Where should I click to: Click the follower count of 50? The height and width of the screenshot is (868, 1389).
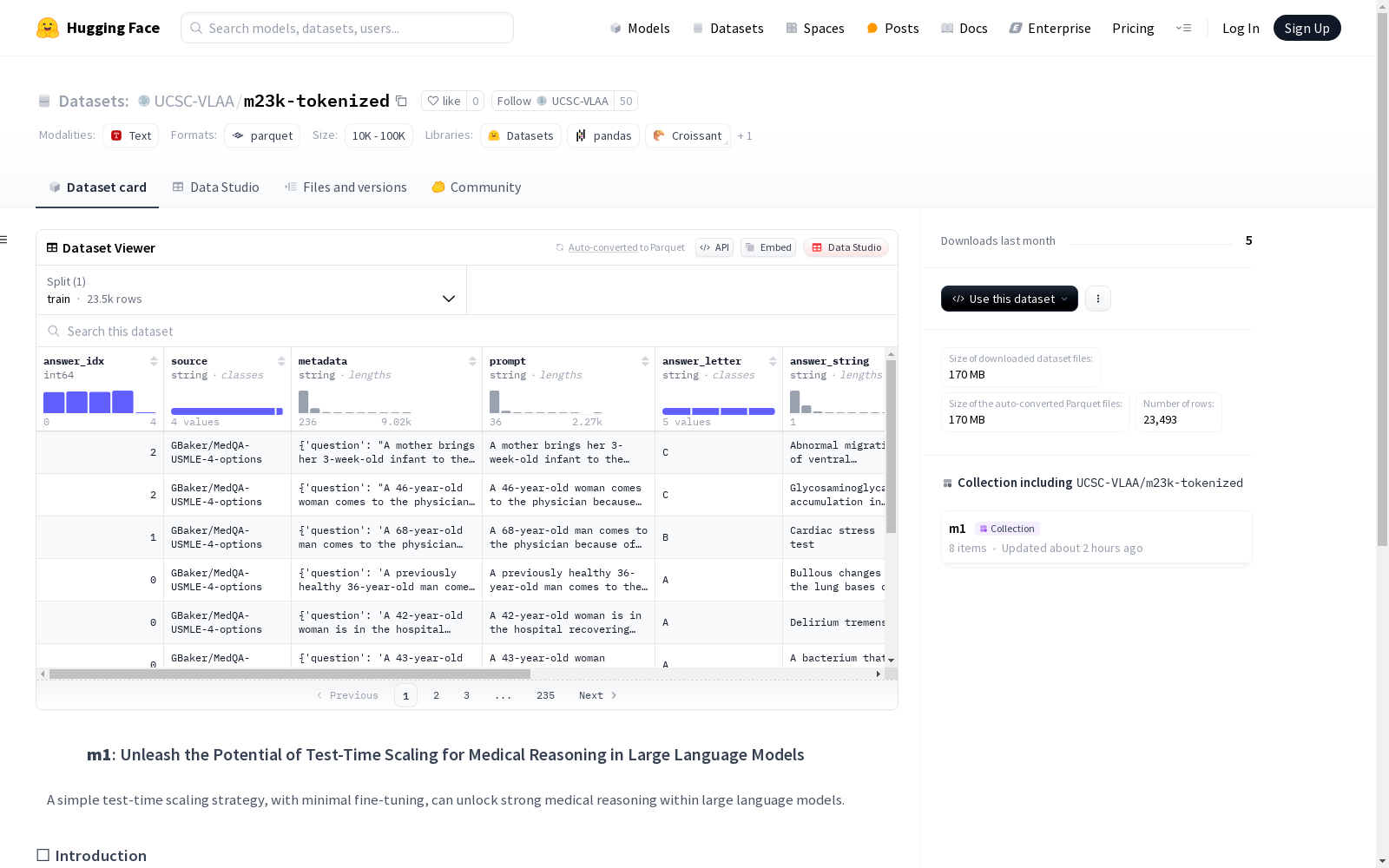coord(626,101)
